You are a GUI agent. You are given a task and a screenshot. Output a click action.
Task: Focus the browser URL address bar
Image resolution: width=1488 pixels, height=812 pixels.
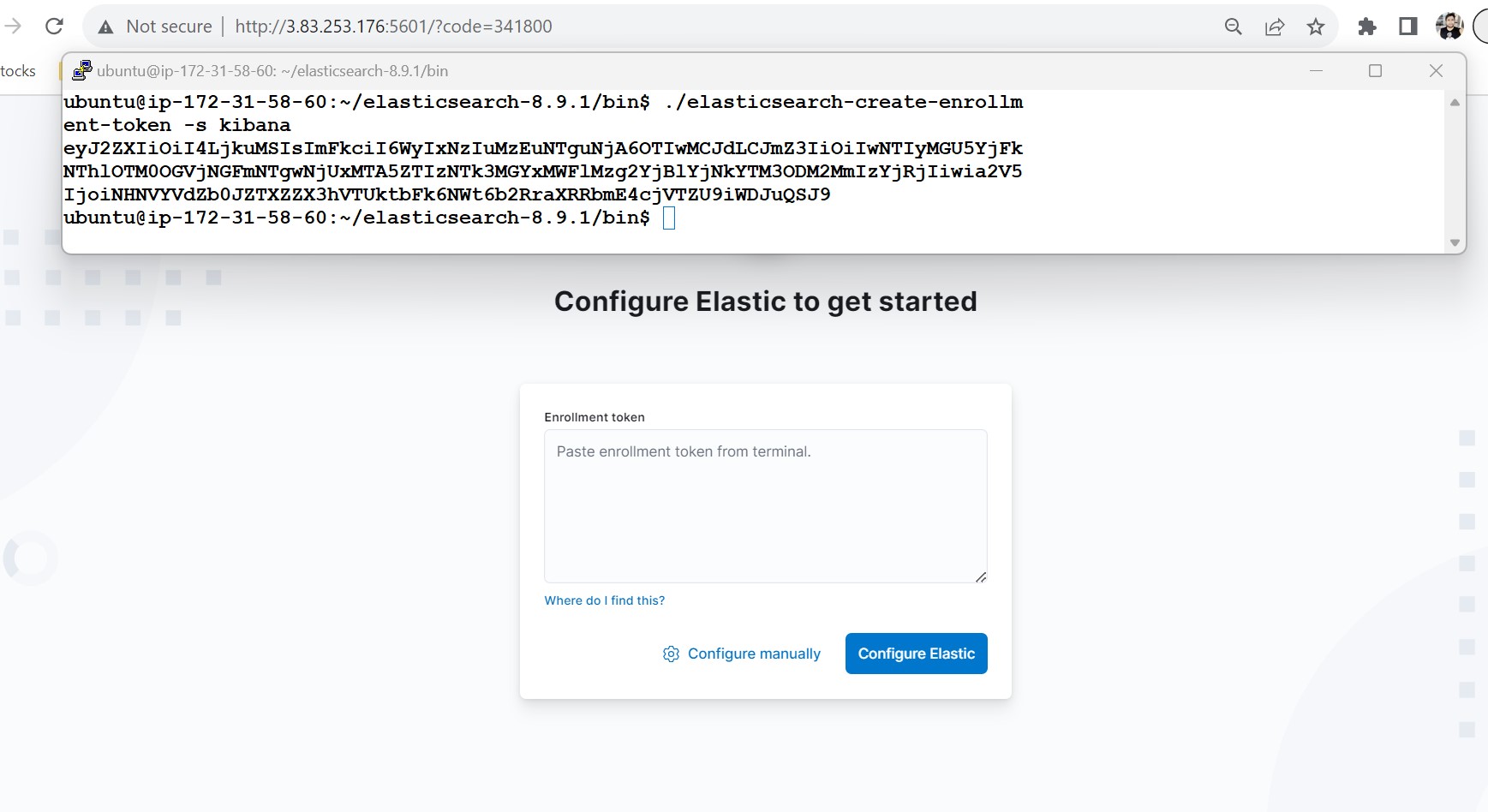[600, 27]
